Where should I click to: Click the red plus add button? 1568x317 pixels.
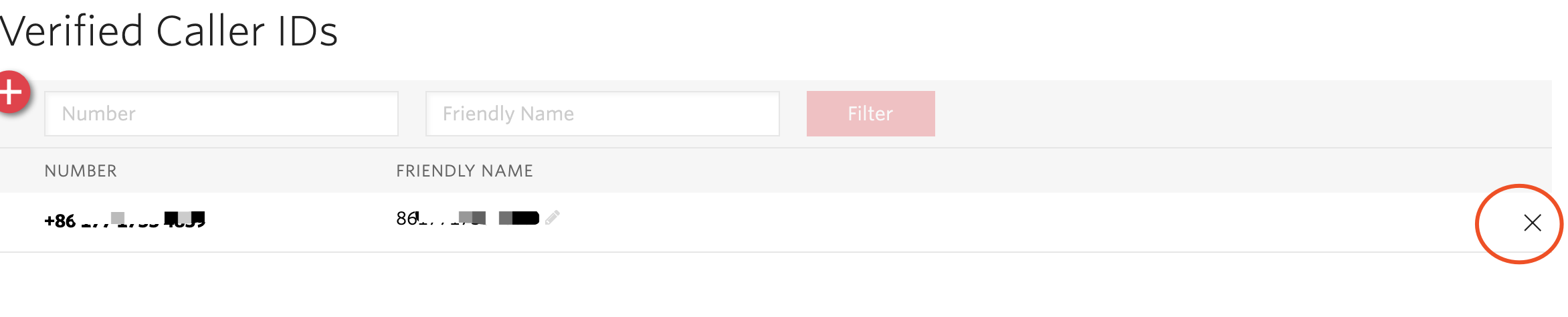pos(12,92)
